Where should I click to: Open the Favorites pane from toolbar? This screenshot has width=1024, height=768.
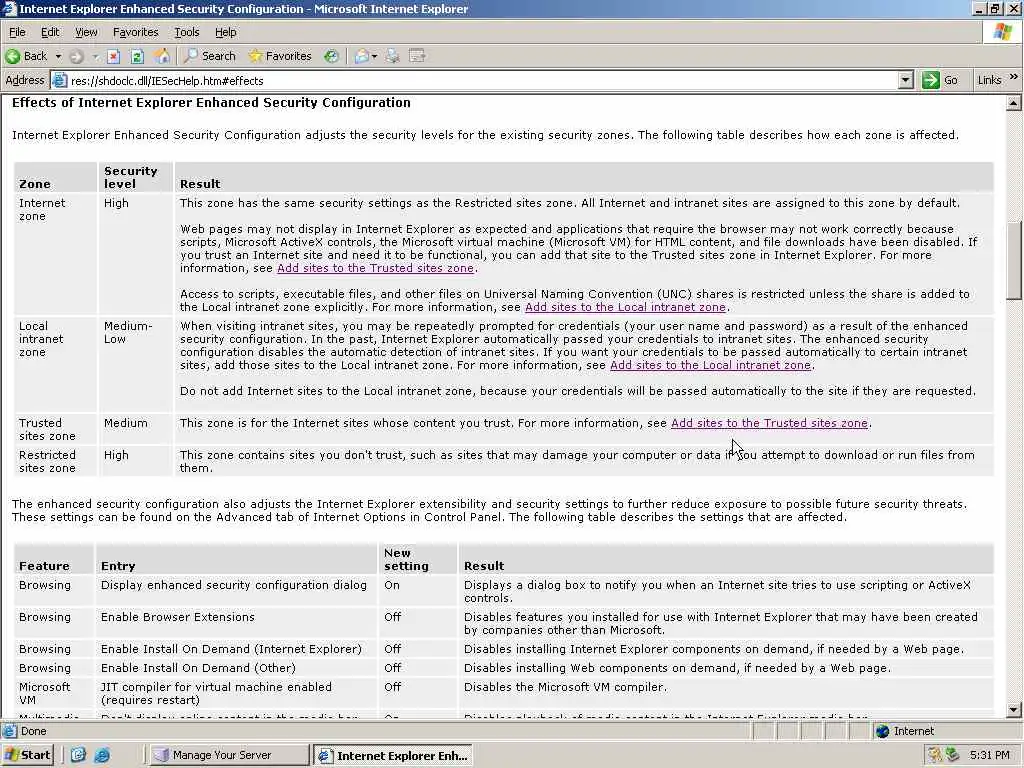click(280, 56)
